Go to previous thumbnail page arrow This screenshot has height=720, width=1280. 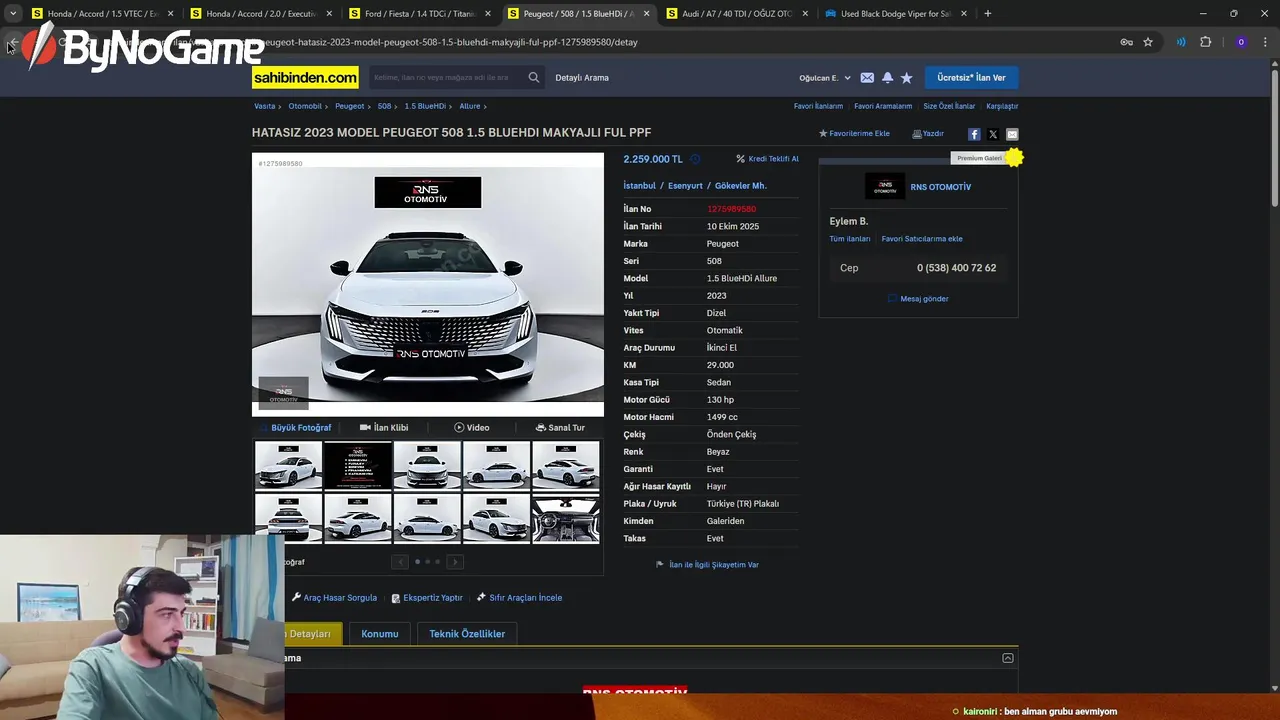[x=399, y=562]
